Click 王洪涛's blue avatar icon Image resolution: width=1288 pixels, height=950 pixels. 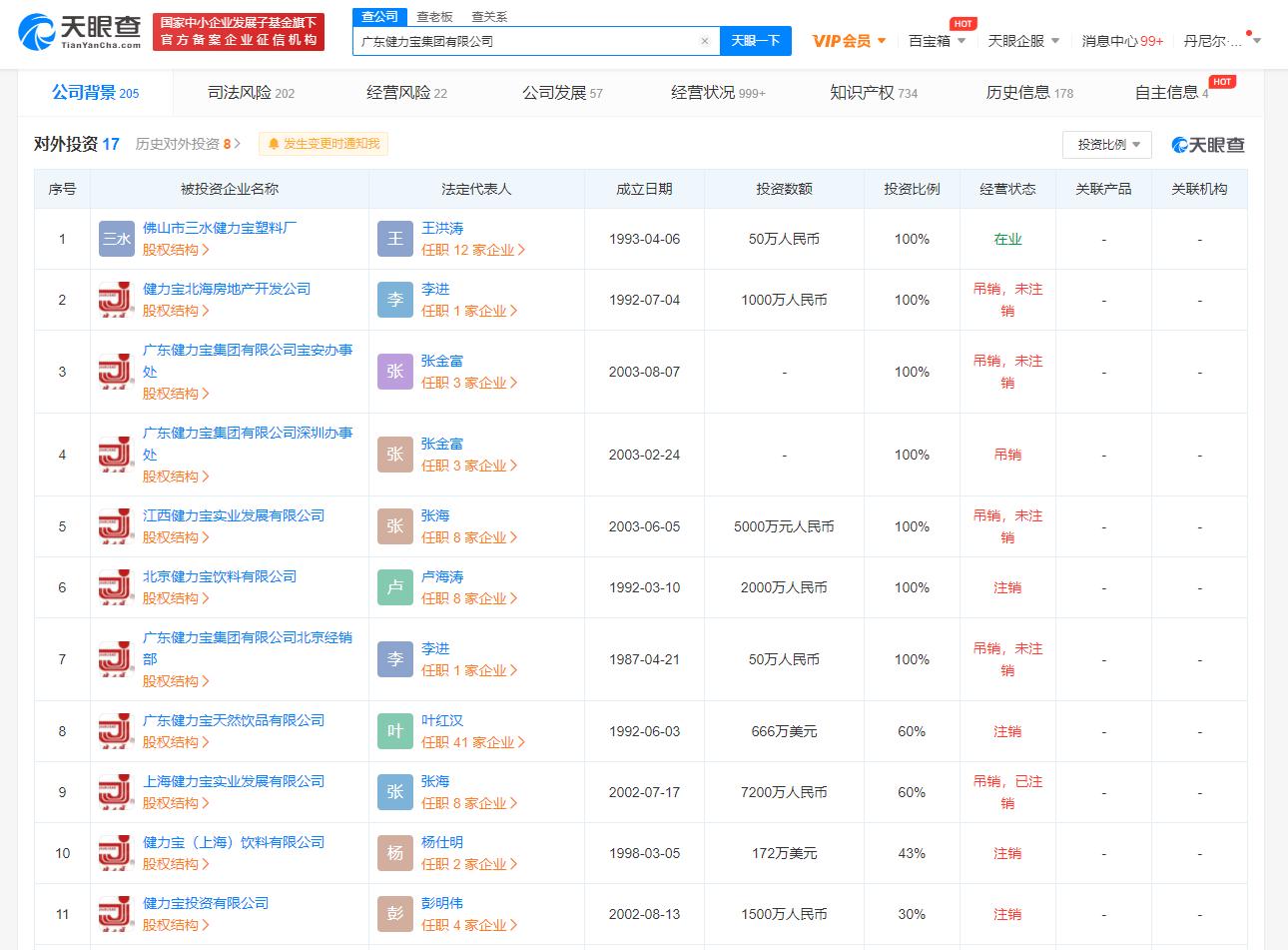click(394, 239)
